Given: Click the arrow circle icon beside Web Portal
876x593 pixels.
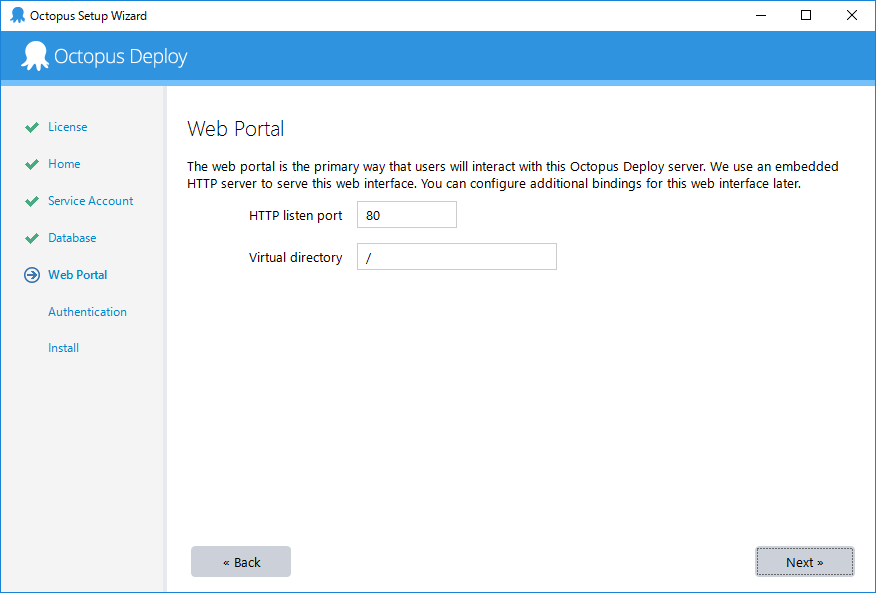Looking at the screenshot, I should 32,275.
